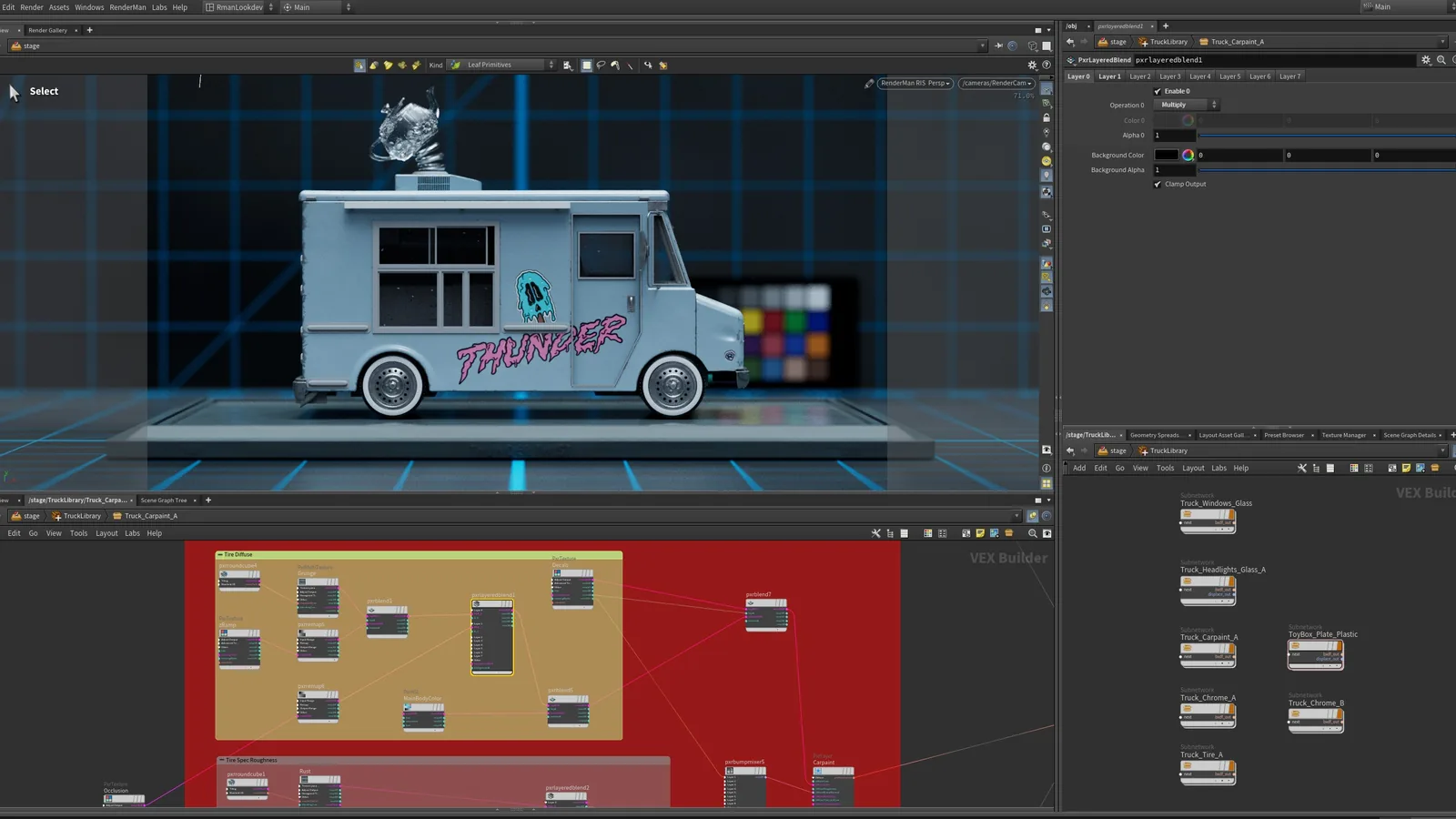Open Add menu in TruckLibrary network pane
The image size is (1456, 819).
(x=1079, y=469)
